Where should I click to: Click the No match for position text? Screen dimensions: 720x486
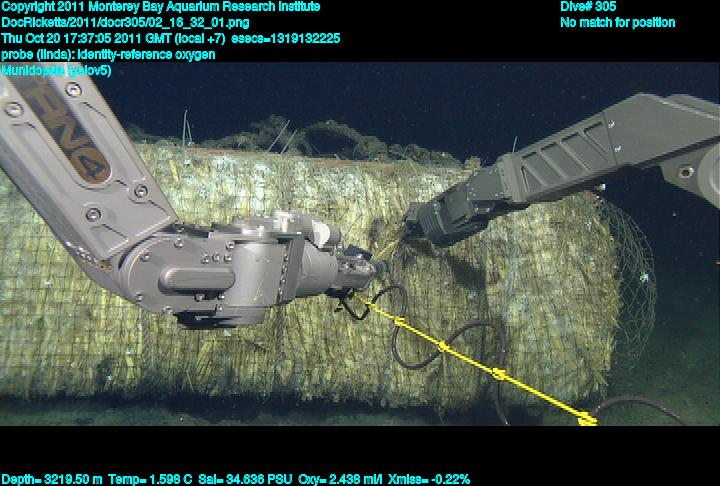point(618,23)
